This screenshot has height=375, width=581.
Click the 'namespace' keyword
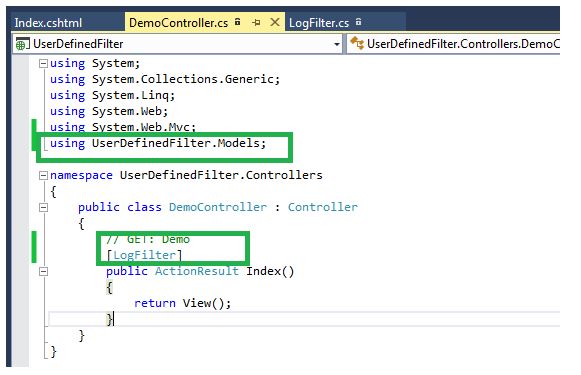point(81,175)
